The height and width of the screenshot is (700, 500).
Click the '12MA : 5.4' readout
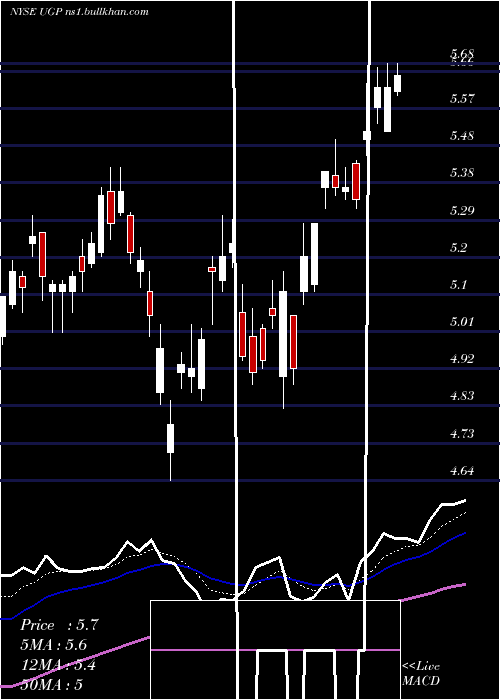click(59, 665)
